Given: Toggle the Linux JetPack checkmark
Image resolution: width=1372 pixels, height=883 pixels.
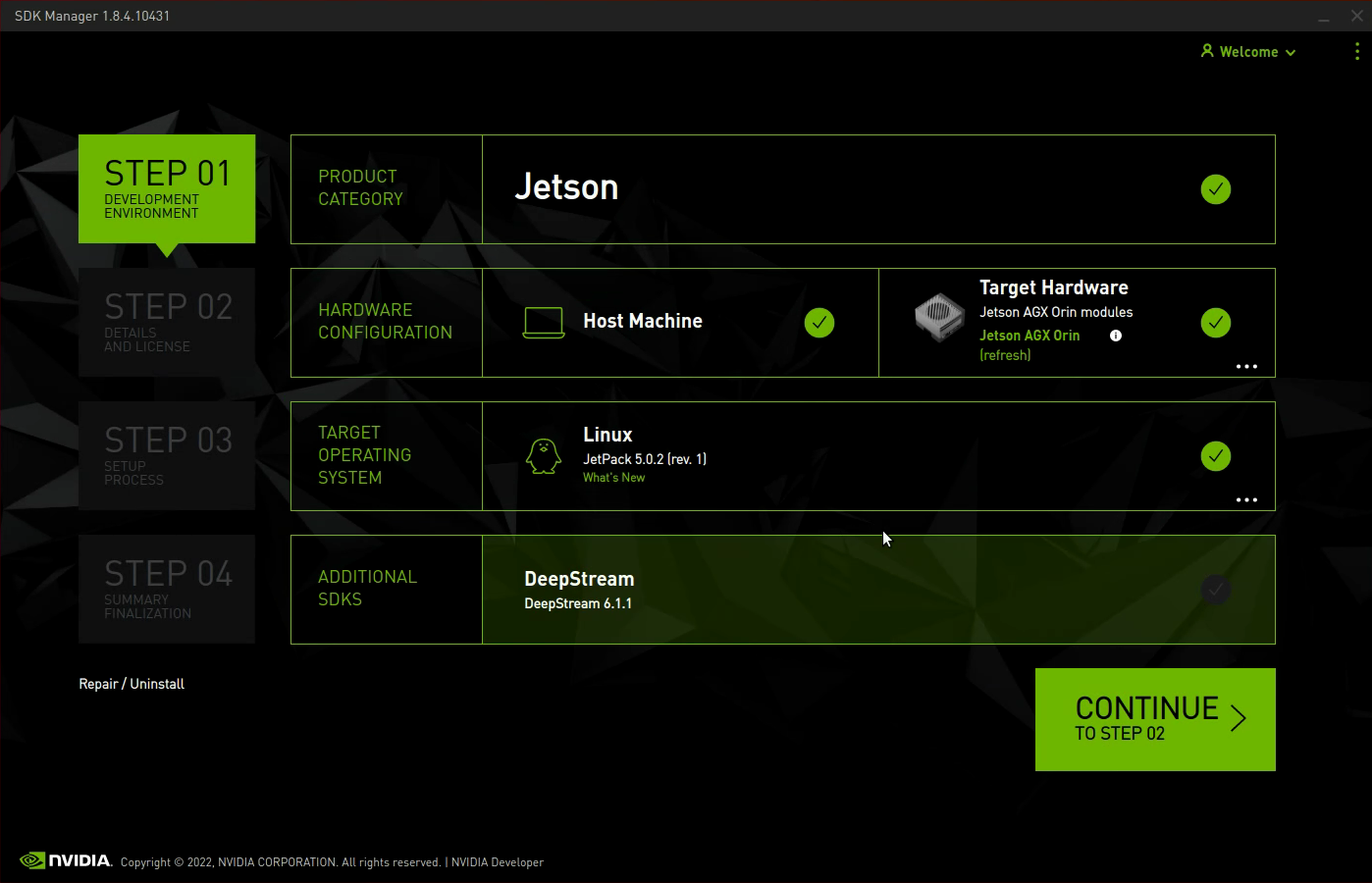Looking at the screenshot, I should 1216,456.
